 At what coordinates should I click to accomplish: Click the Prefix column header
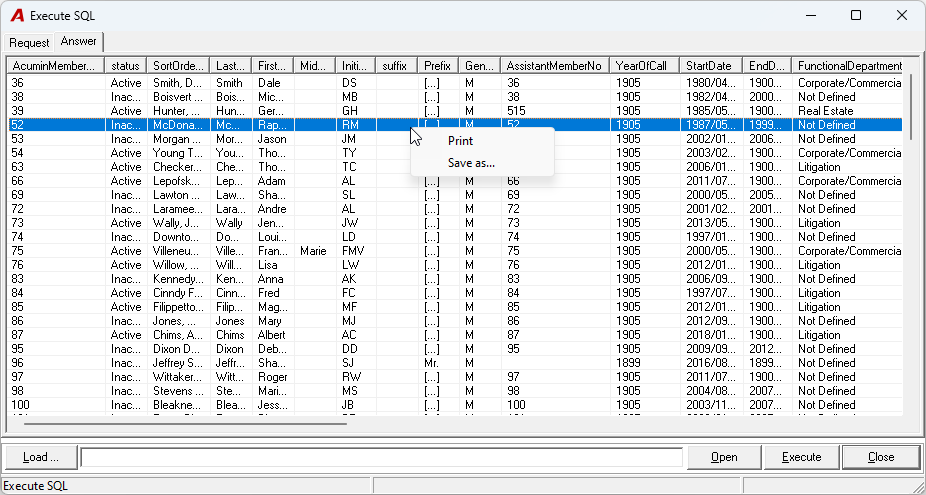click(438, 66)
